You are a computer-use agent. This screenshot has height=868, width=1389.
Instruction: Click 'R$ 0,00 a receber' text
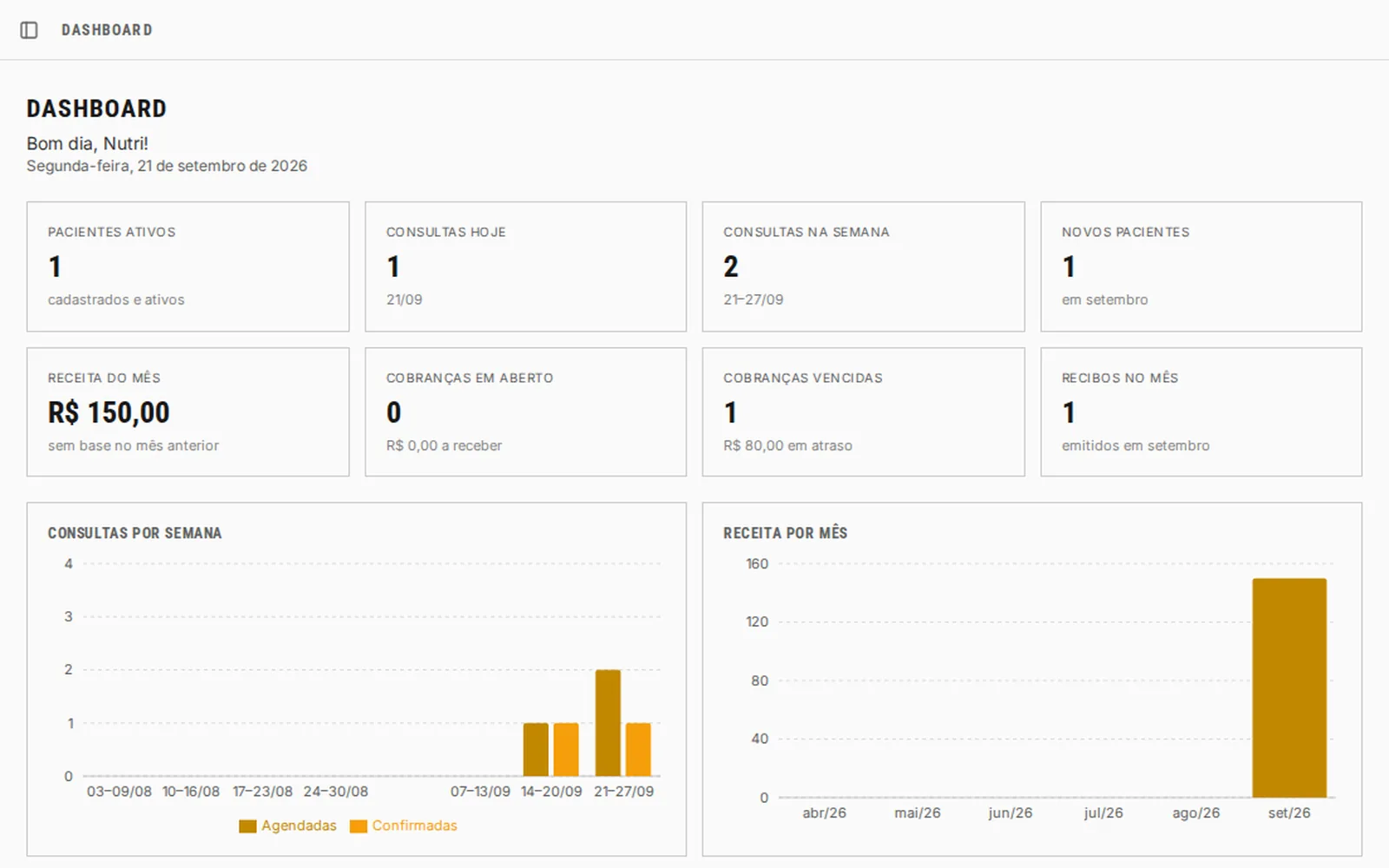(x=444, y=445)
